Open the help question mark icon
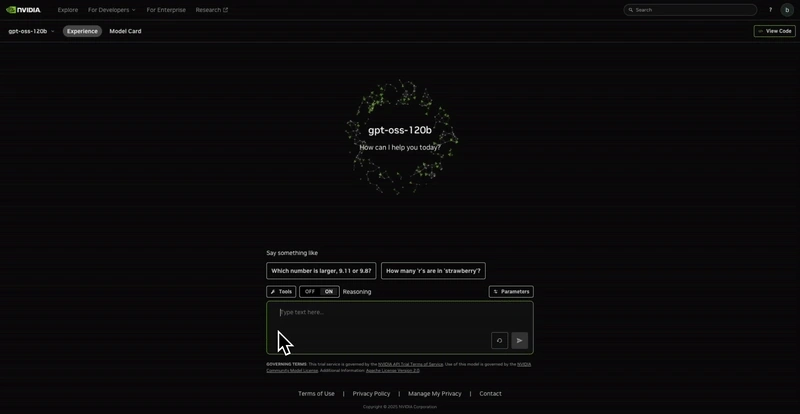 770,10
